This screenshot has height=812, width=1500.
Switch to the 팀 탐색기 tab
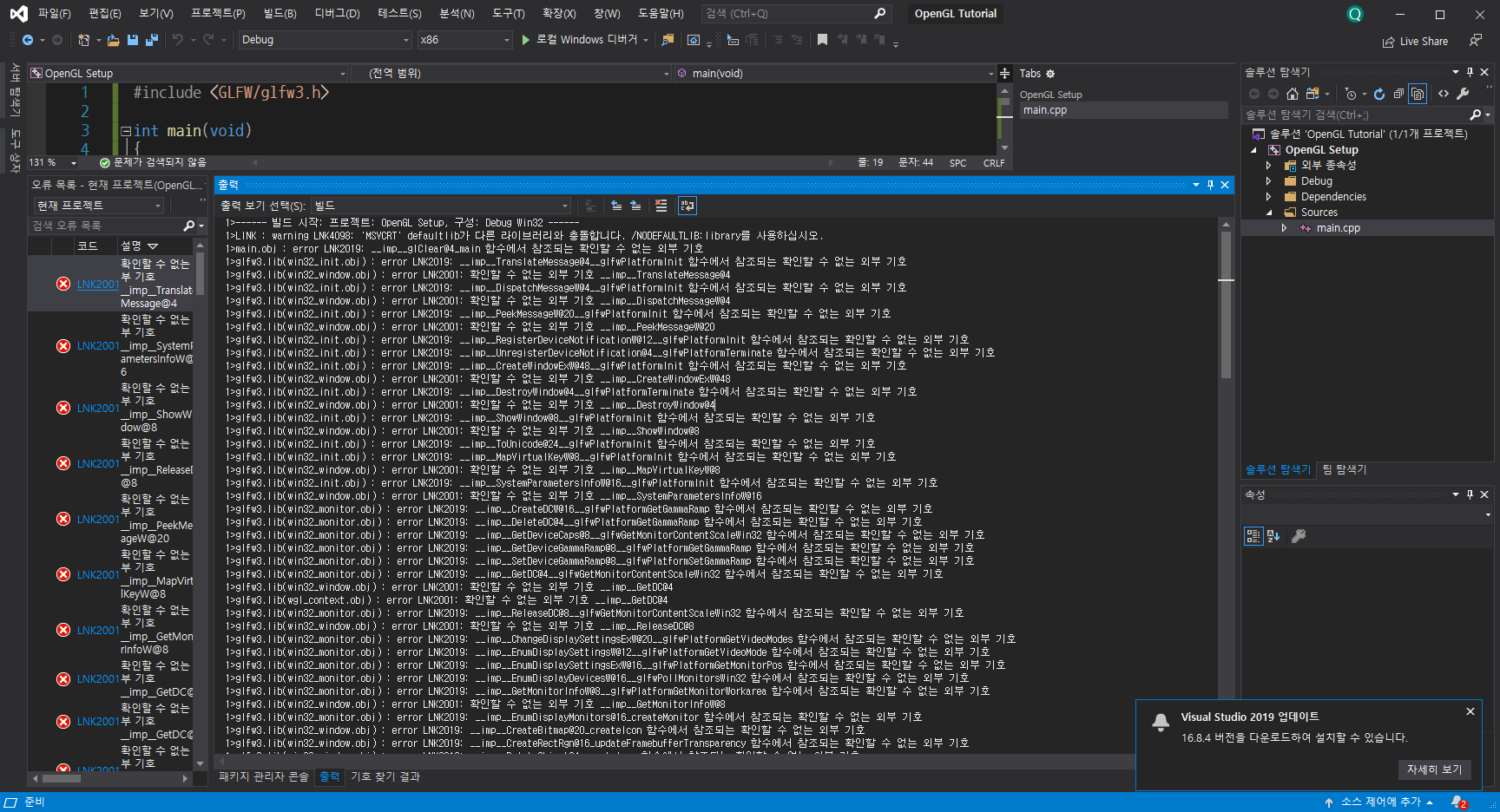click(1345, 469)
